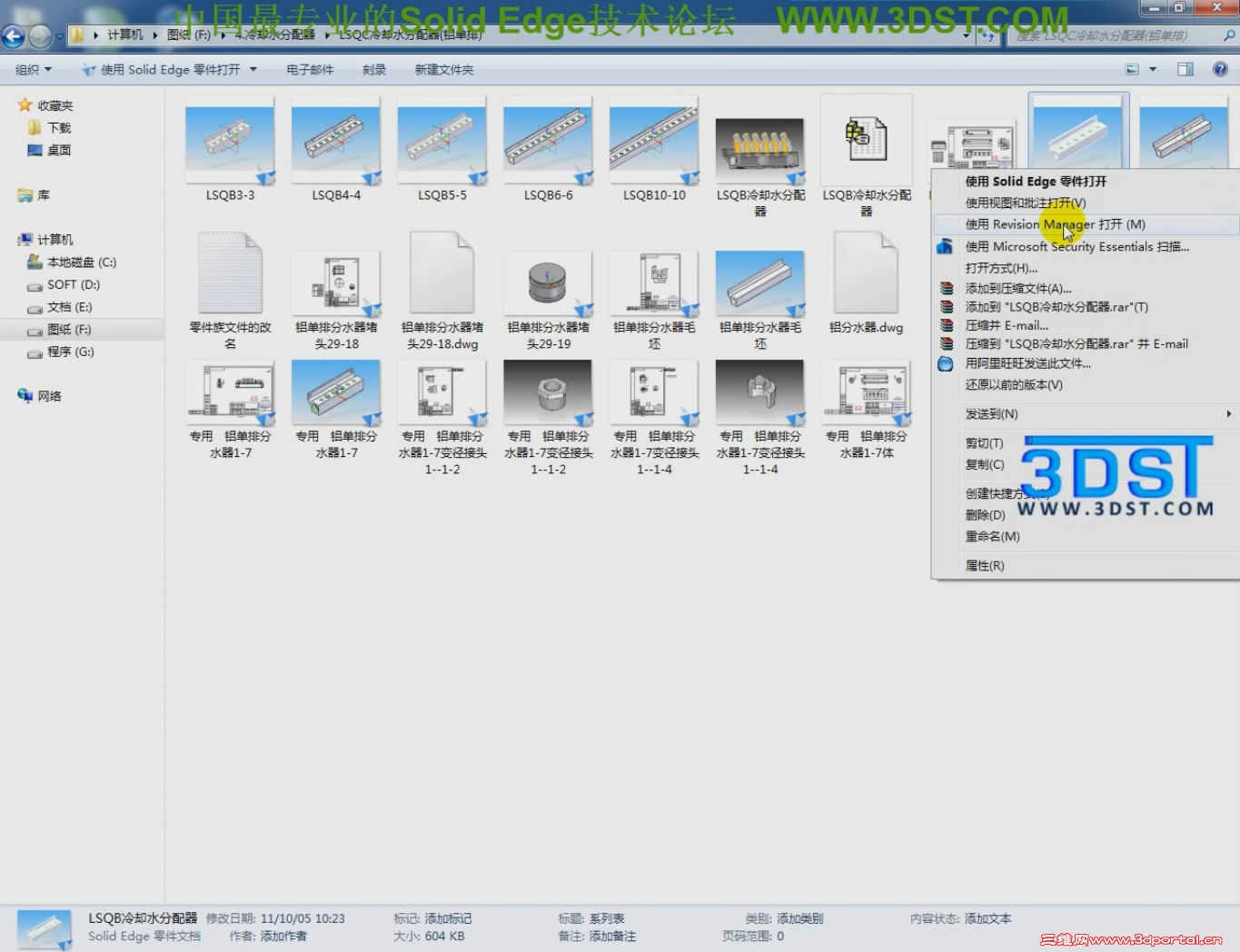Expand arrow beside toolbar 使用 Solid Edge 零件打开
This screenshot has height=952, width=1240.
tap(253, 69)
